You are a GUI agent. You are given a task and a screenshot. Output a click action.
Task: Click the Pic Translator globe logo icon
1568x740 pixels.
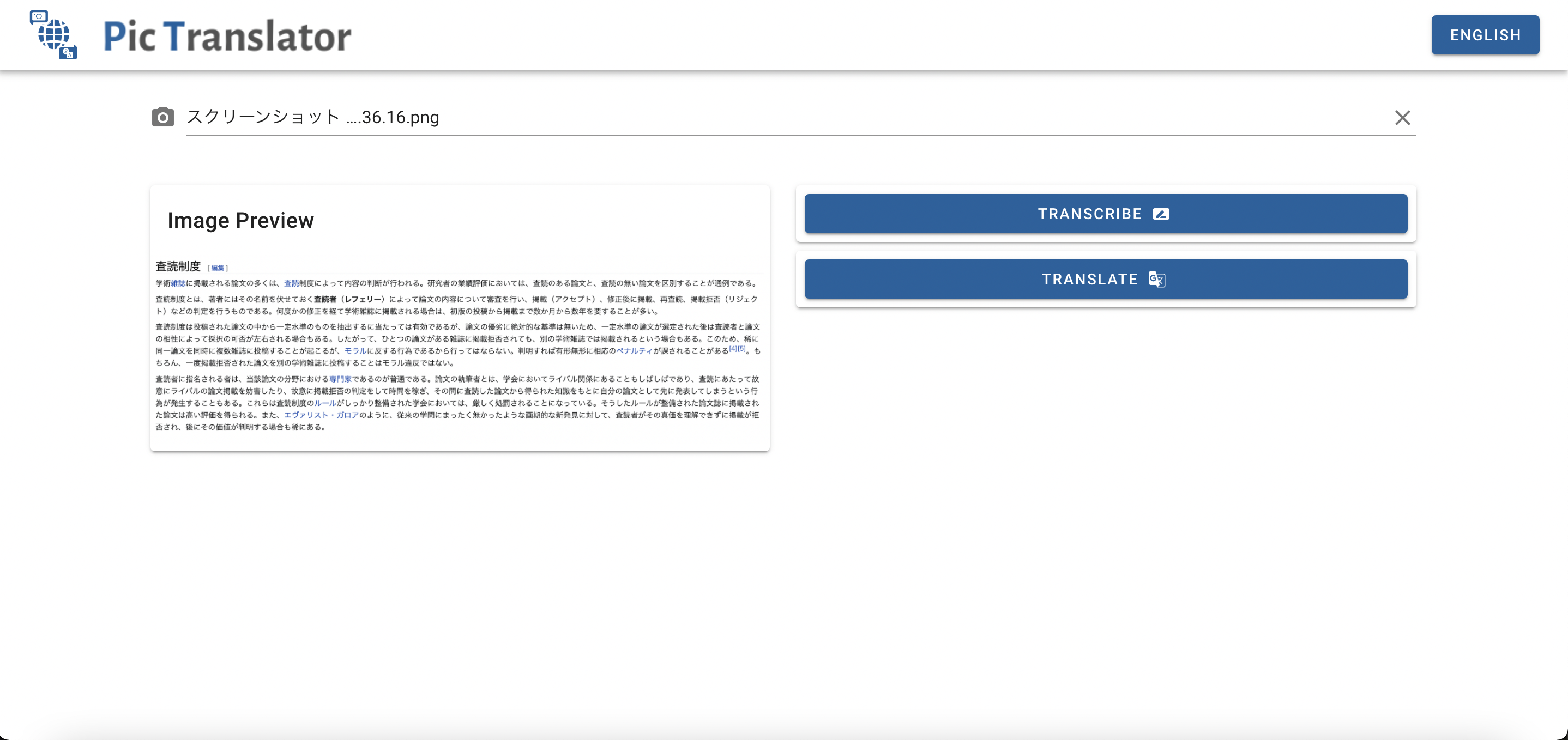(53, 35)
